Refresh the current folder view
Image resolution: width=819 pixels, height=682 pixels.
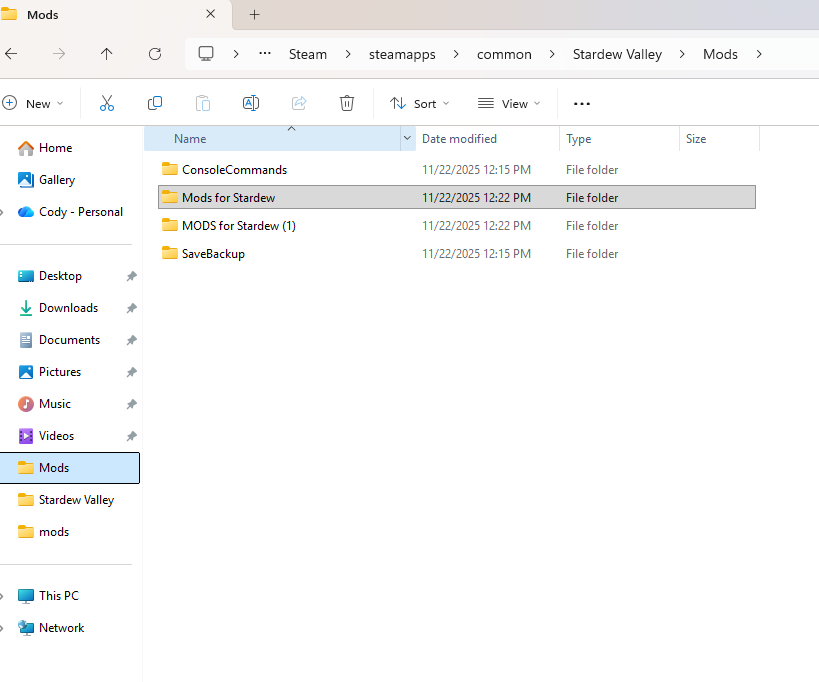point(154,54)
